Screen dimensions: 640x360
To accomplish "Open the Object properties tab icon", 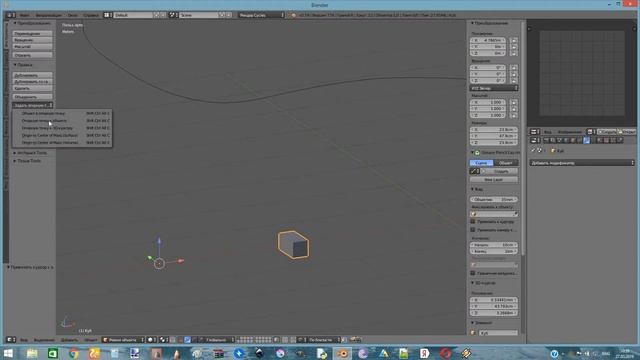I will (573, 140).
